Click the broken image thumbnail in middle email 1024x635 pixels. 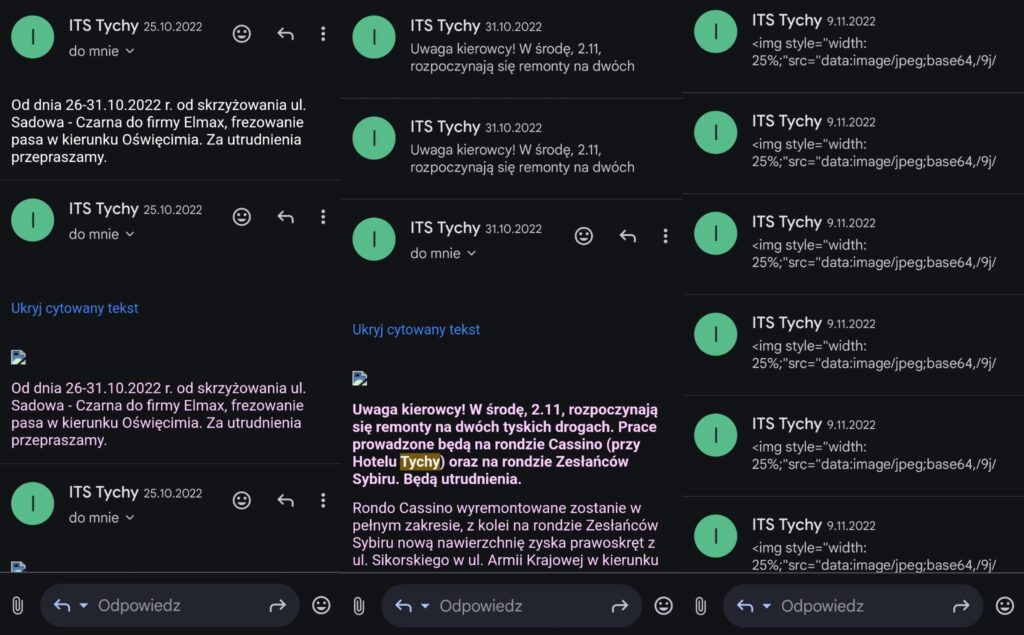point(360,378)
